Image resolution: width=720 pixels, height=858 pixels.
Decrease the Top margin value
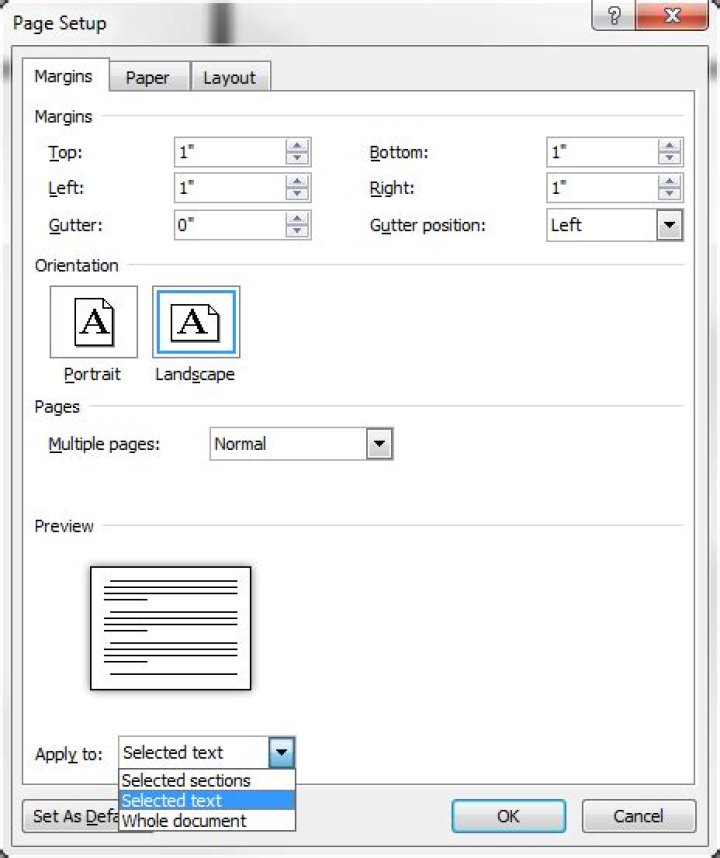pyautogui.click(x=297, y=158)
